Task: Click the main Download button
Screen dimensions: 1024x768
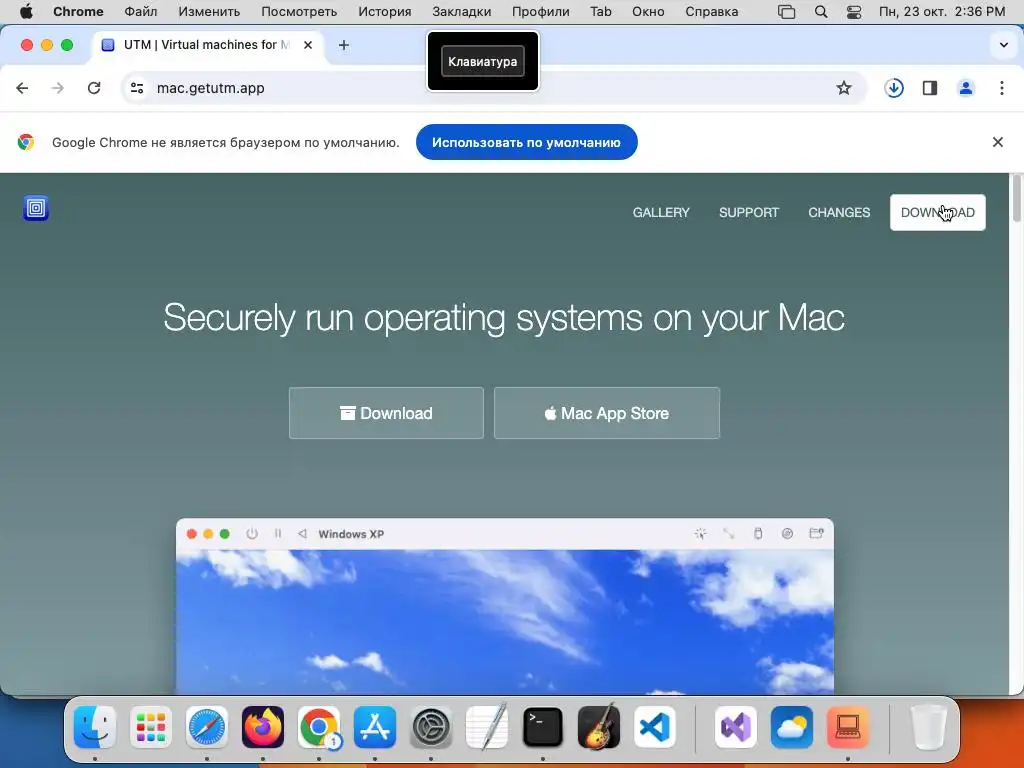Action: pyautogui.click(x=386, y=413)
